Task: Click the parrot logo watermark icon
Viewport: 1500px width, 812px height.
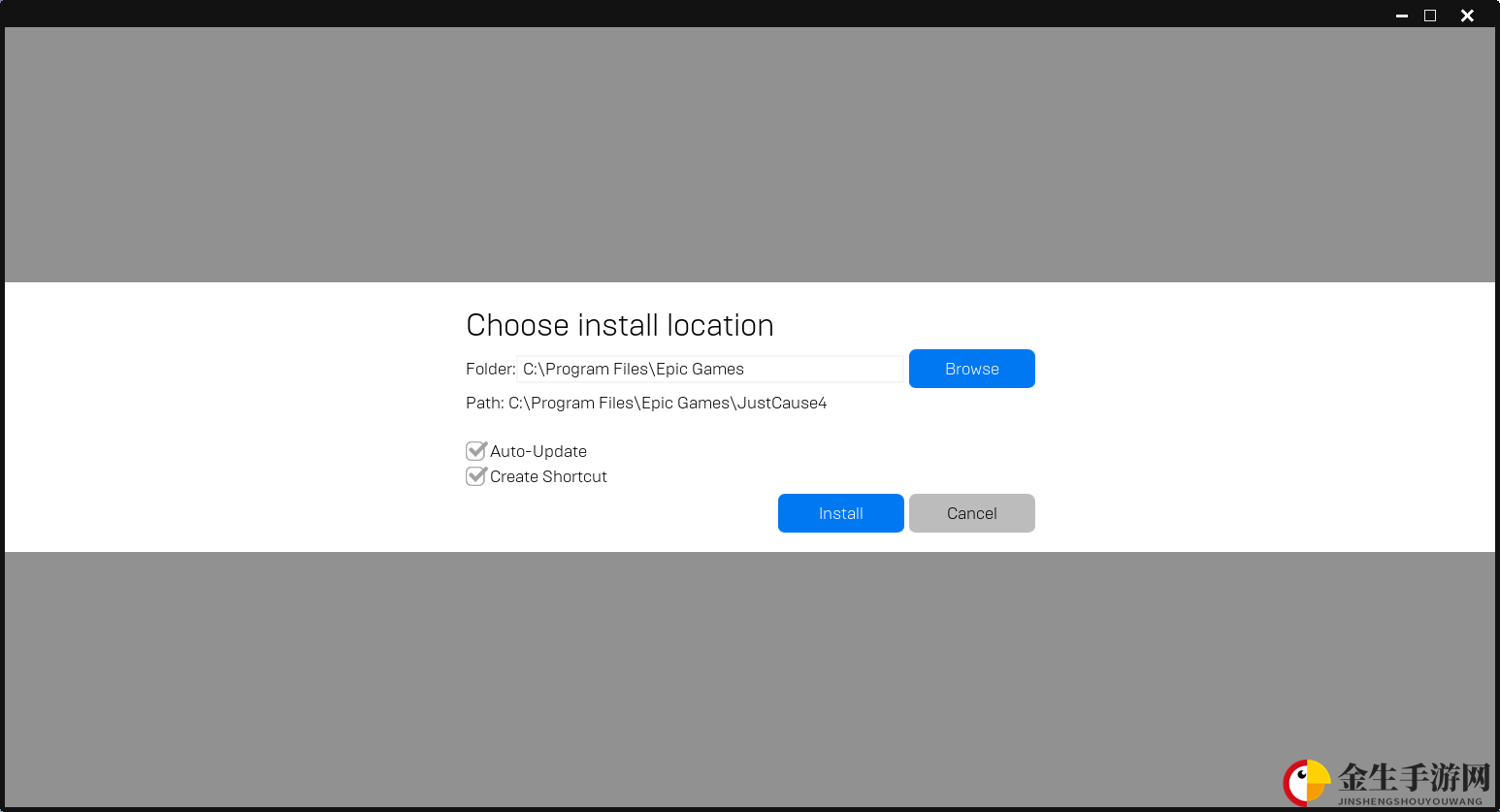Action: (1307, 783)
